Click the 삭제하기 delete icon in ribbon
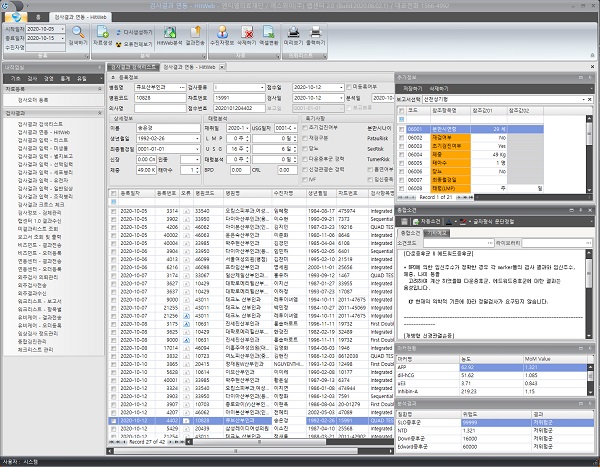This screenshot has width=600, height=467. pyautogui.click(x=247, y=32)
